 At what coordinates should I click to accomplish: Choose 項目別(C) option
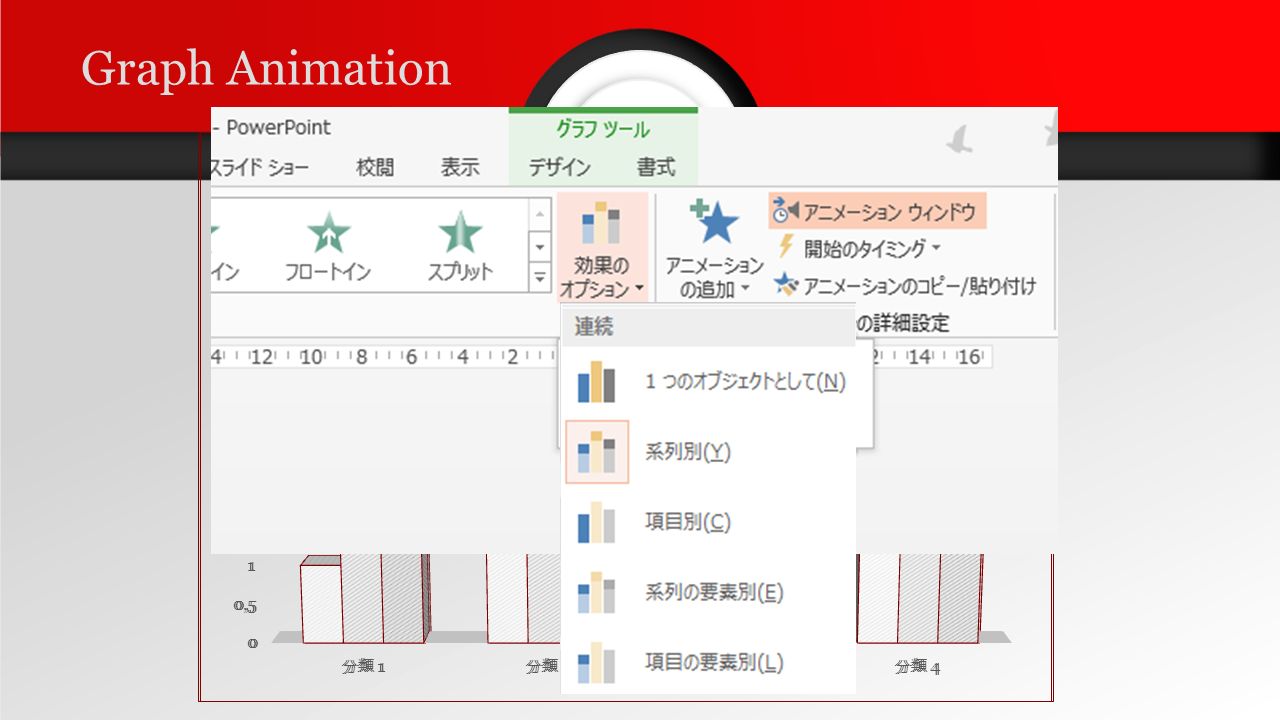708,522
